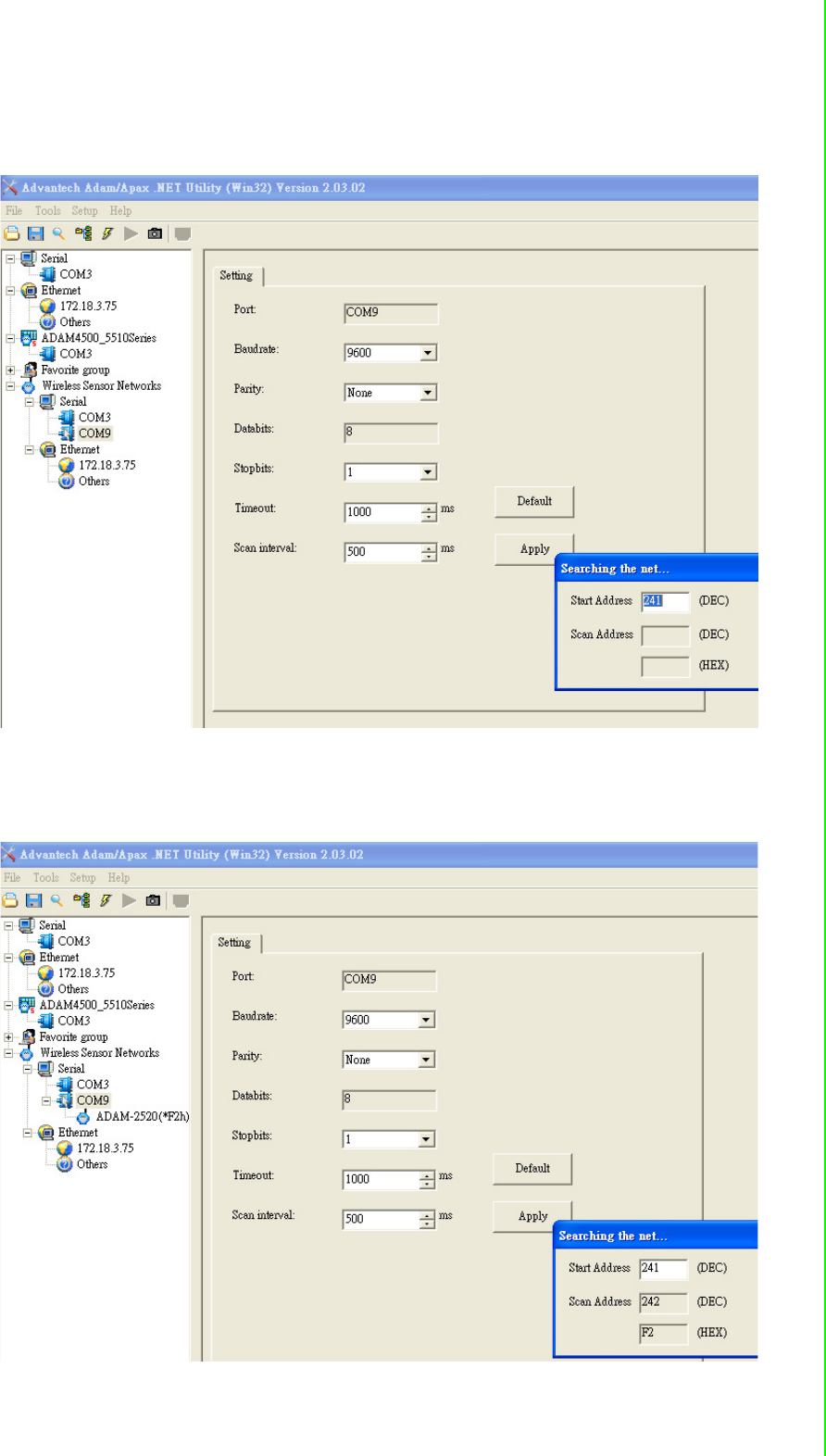Click gray play arrow in window with blank Scan Address

coord(131,233)
